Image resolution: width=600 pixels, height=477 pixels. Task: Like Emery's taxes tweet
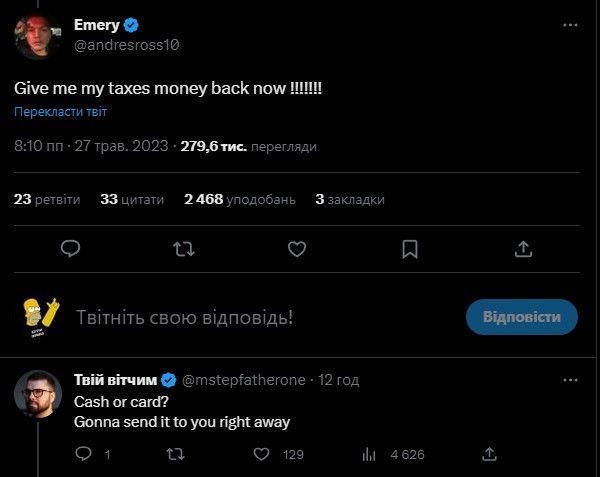(297, 249)
